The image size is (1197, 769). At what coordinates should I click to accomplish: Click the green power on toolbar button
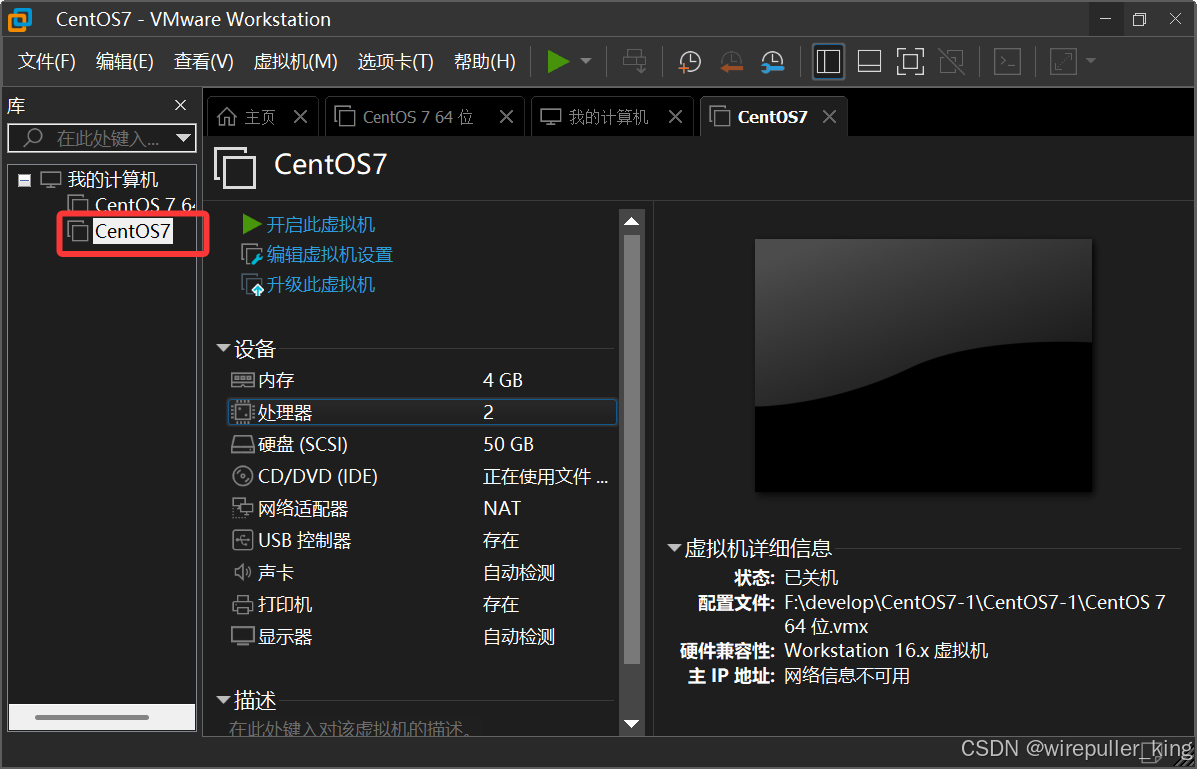(558, 61)
